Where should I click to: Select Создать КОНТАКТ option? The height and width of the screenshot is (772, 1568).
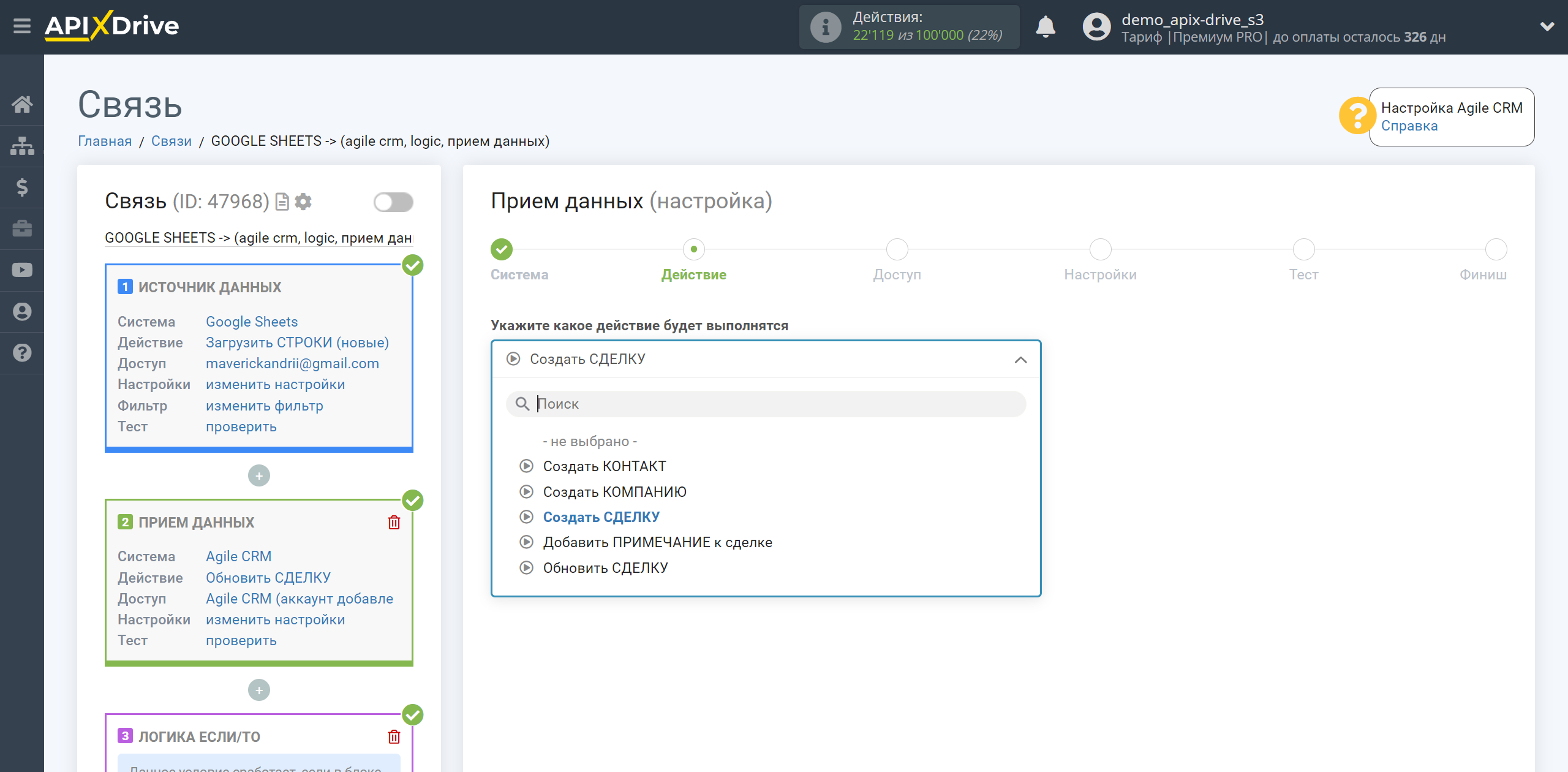(x=605, y=466)
